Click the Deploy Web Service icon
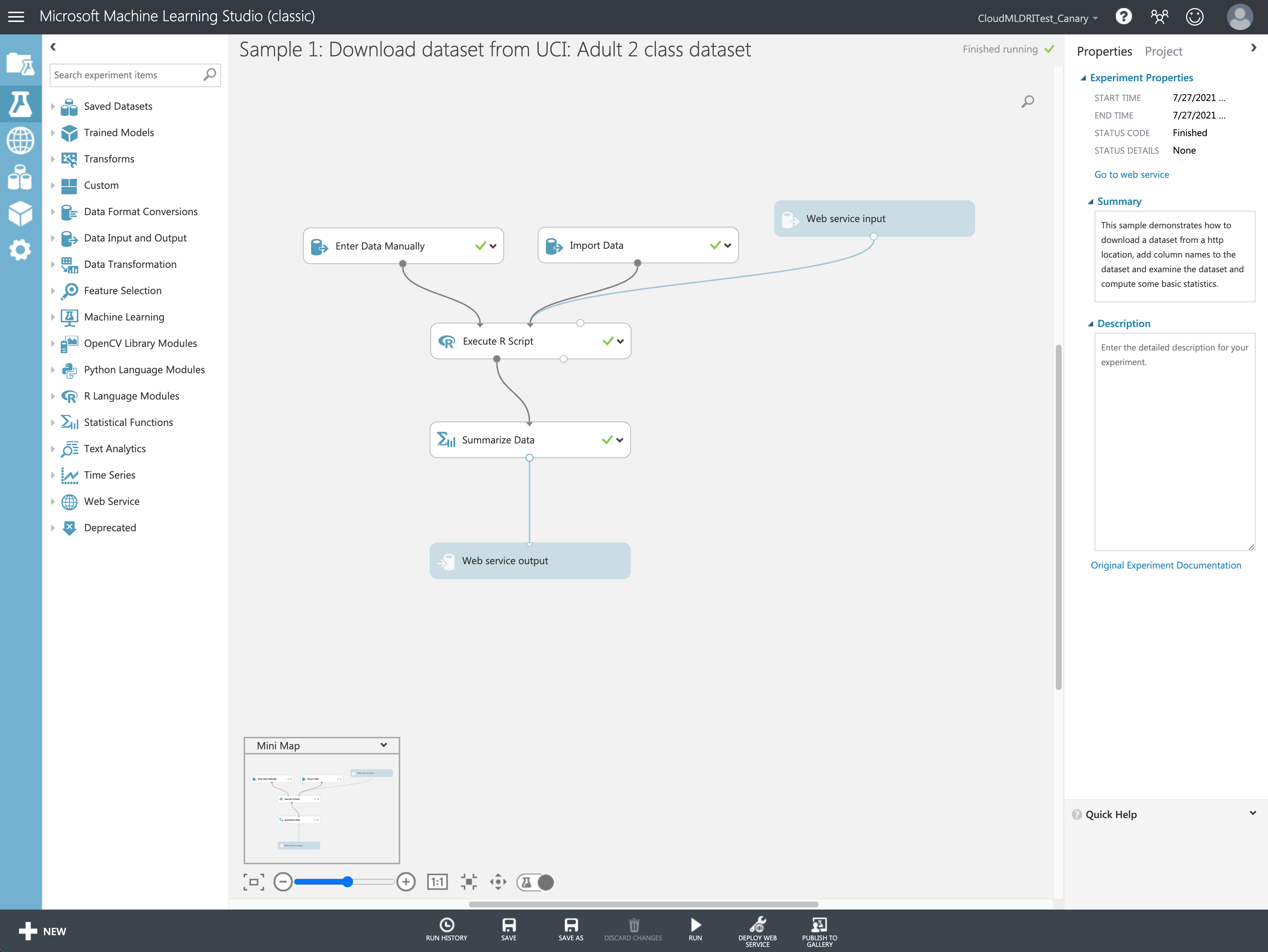The width and height of the screenshot is (1268, 952). pyautogui.click(x=757, y=925)
